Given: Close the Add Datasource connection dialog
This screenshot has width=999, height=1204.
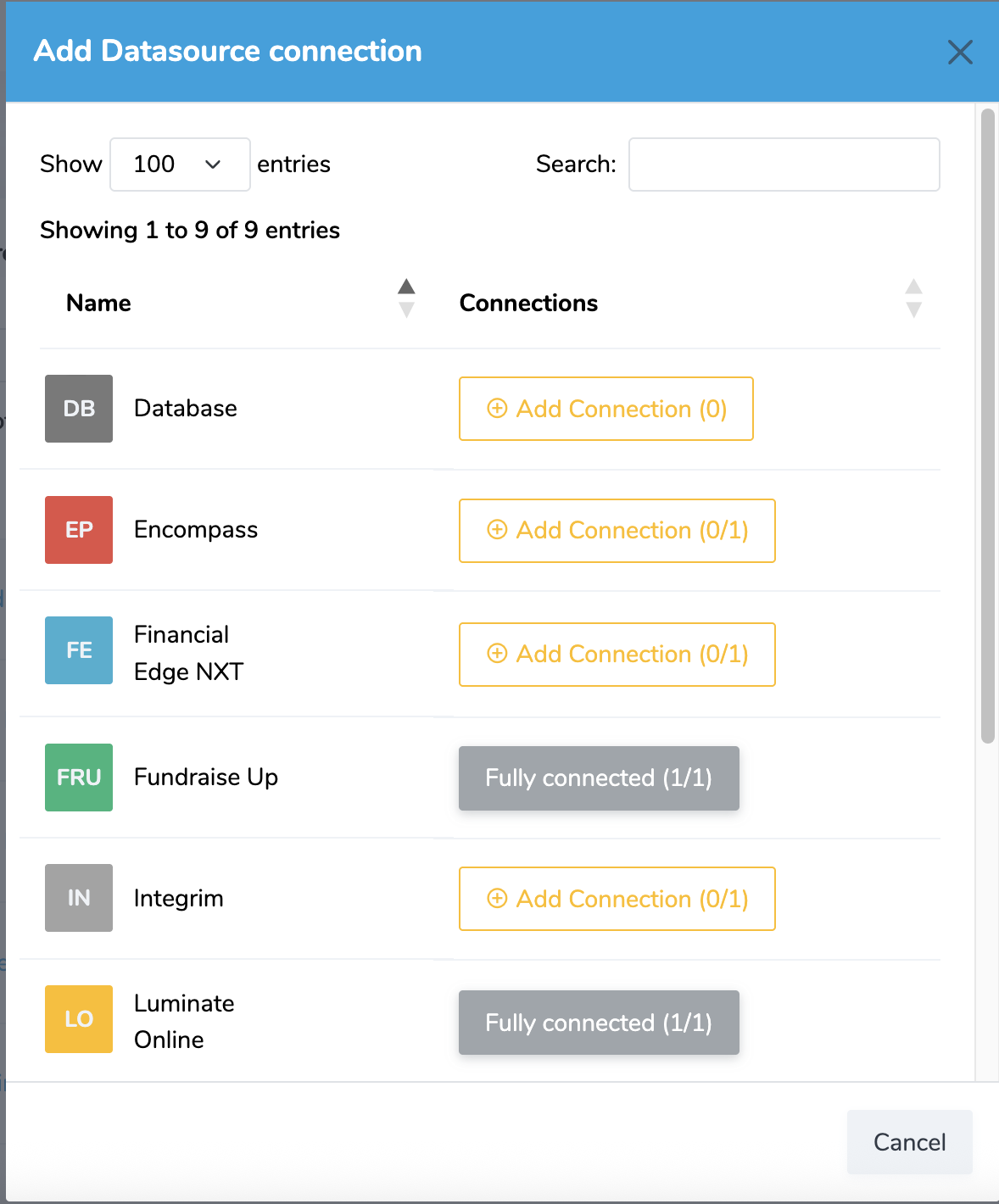Looking at the screenshot, I should 960,53.
